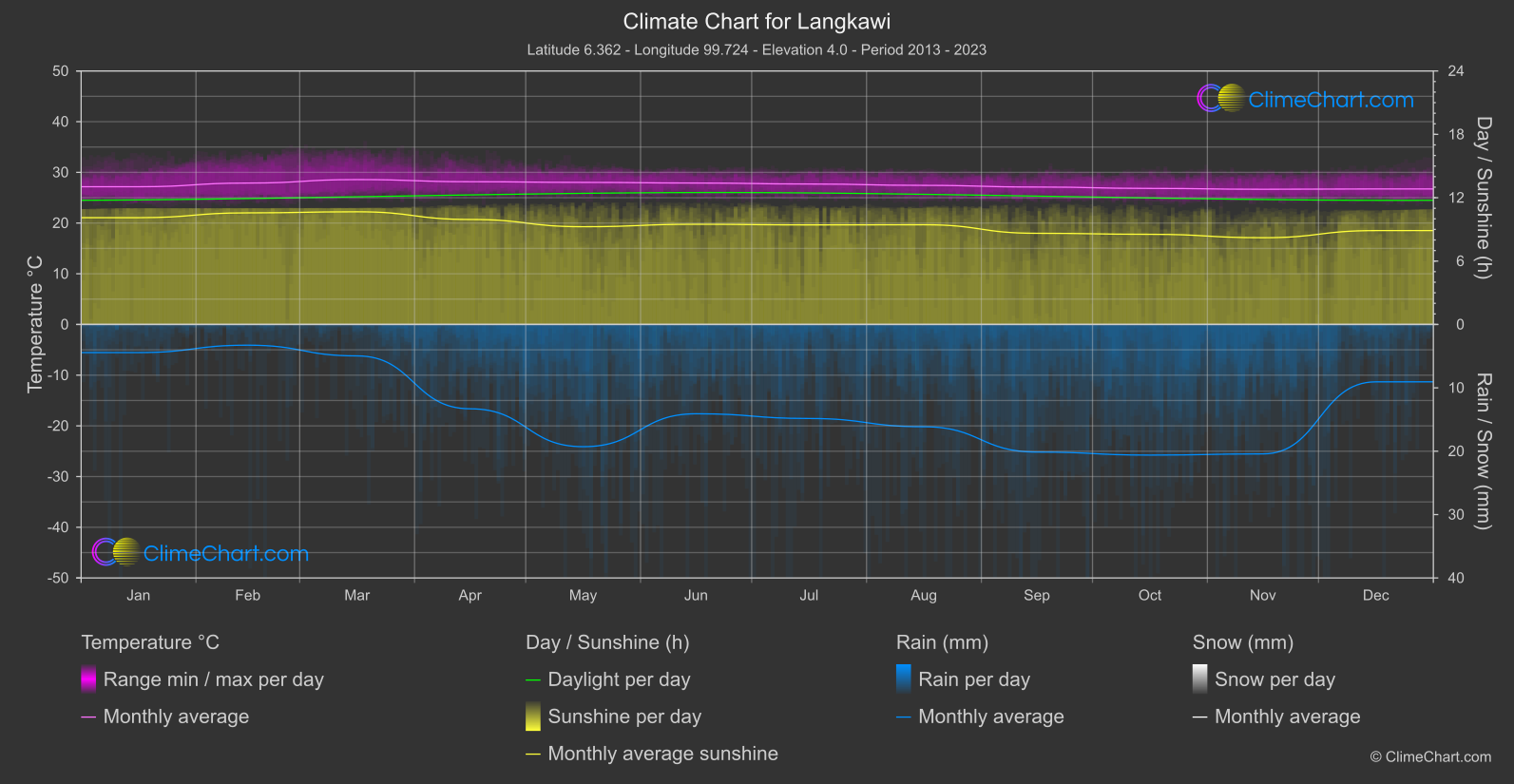Click the 'Snow (mm)' legend heading
Viewport: 1514px width, 784px height.
pyautogui.click(x=1243, y=642)
